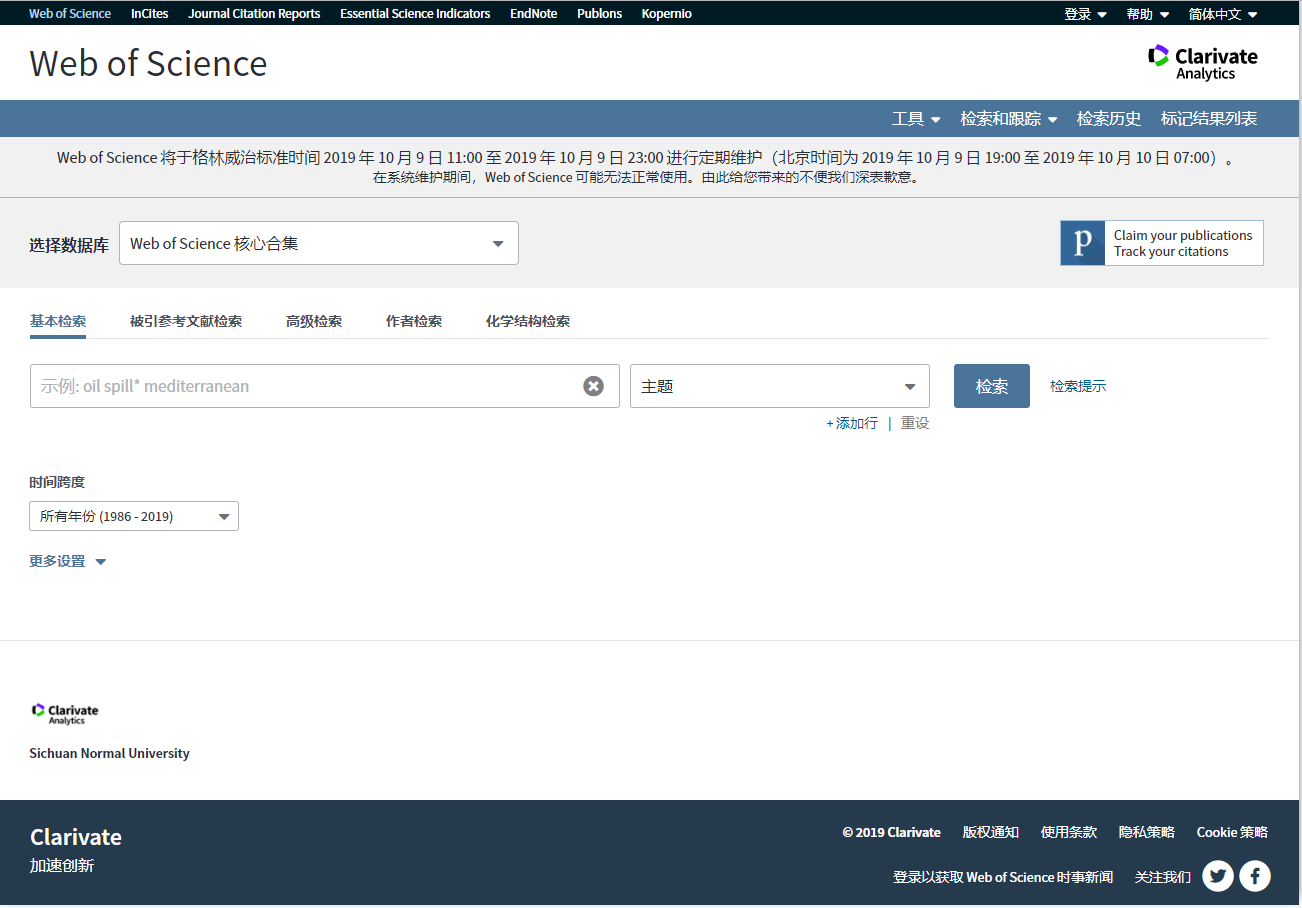Viewport: 1302px width, 908px height.
Task: Open the Facebook follow icon
Action: (1255, 877)
